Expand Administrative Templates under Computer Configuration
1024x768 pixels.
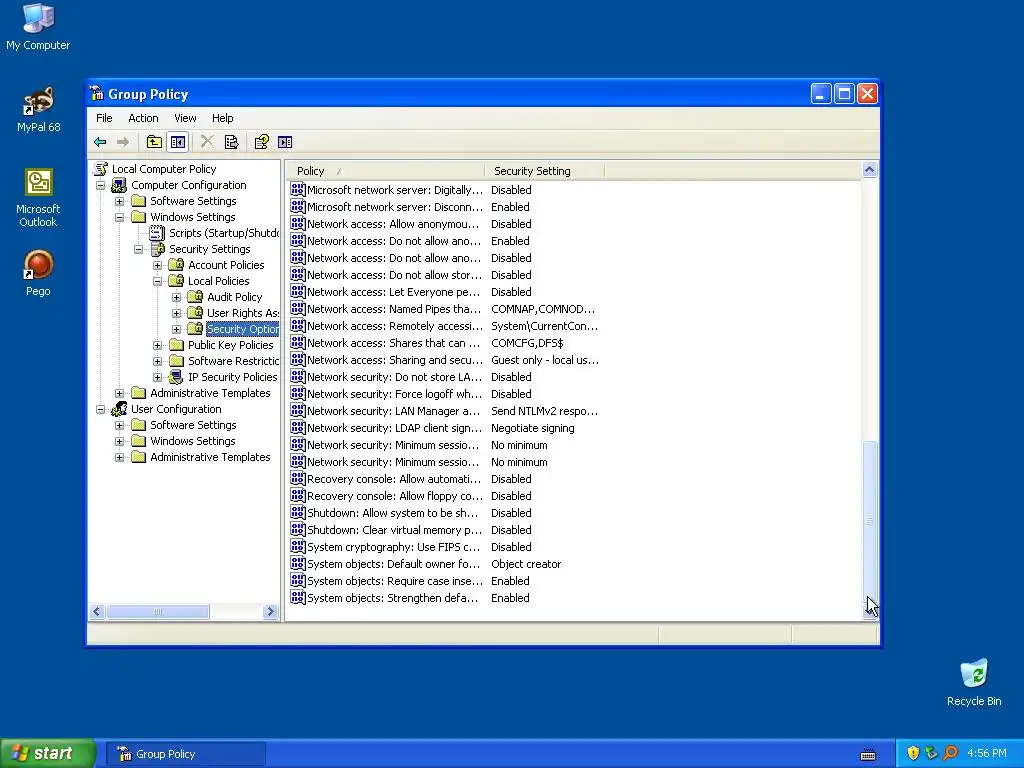pos(120,393)
